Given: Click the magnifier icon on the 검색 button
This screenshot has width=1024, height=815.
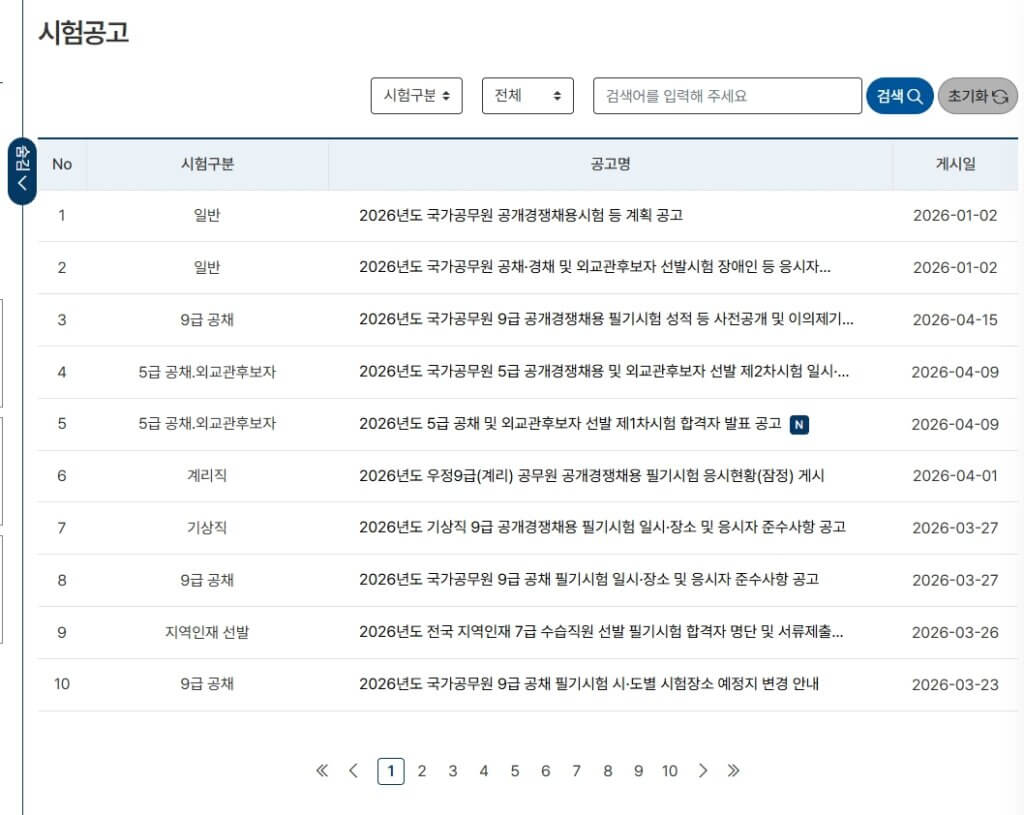Looking at the screenshot, I should click(x=913, y=95).
